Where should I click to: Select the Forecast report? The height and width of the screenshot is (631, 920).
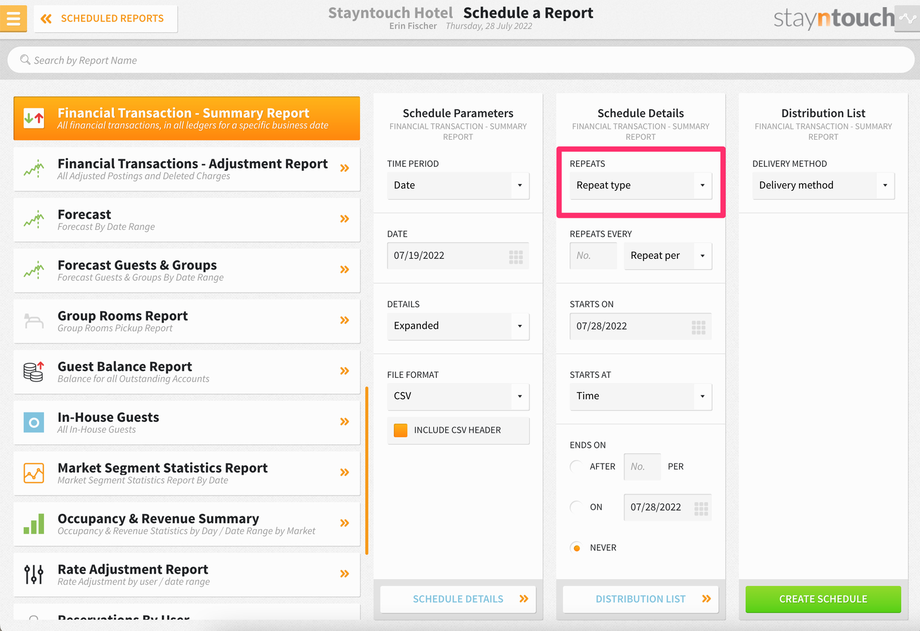187,220
